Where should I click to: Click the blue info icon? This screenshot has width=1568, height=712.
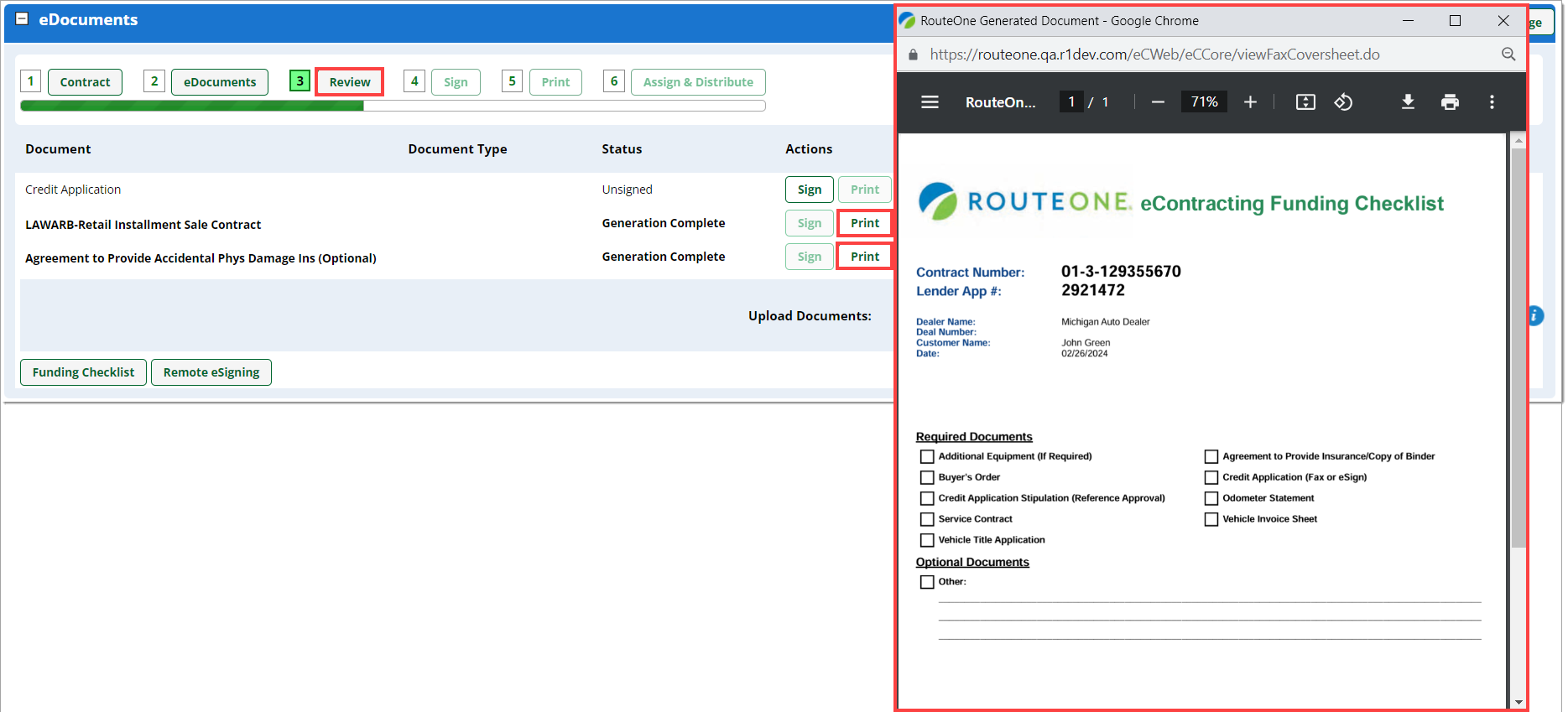click(1535, 315)
